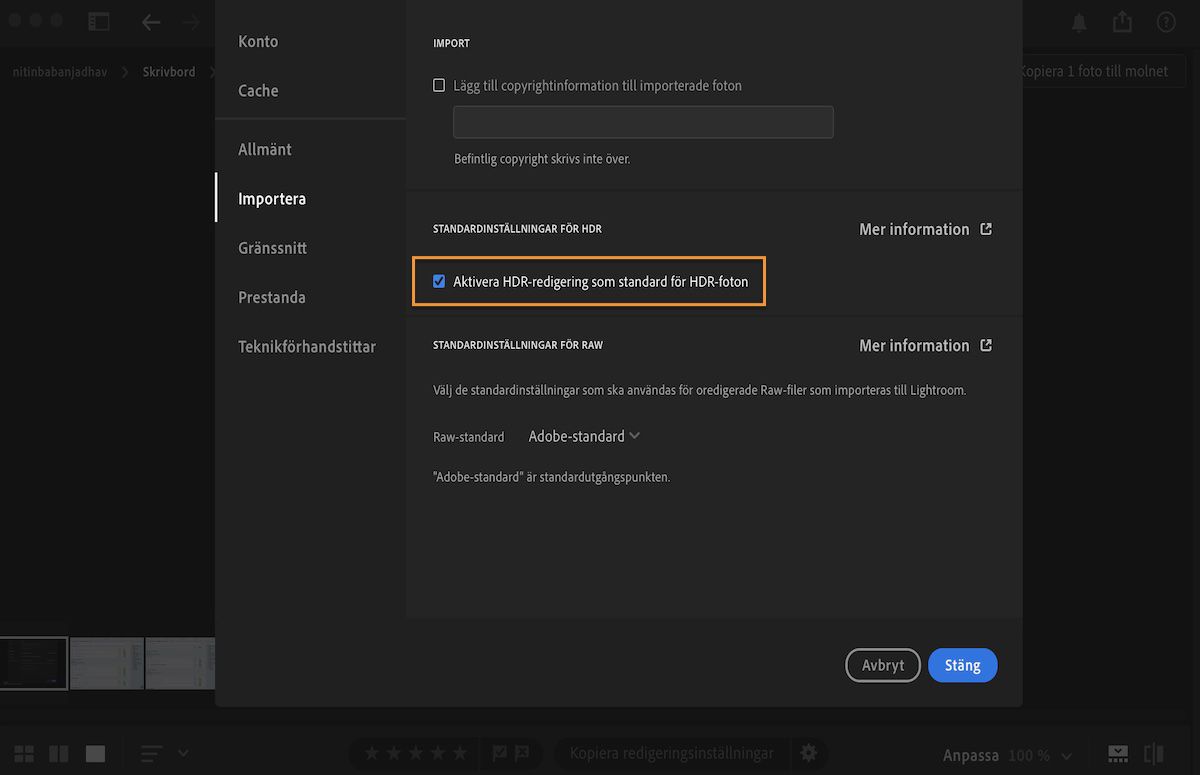
Task: Enable Lägg till copyrightinformation till importerade foton
Action: click(439, 85)
